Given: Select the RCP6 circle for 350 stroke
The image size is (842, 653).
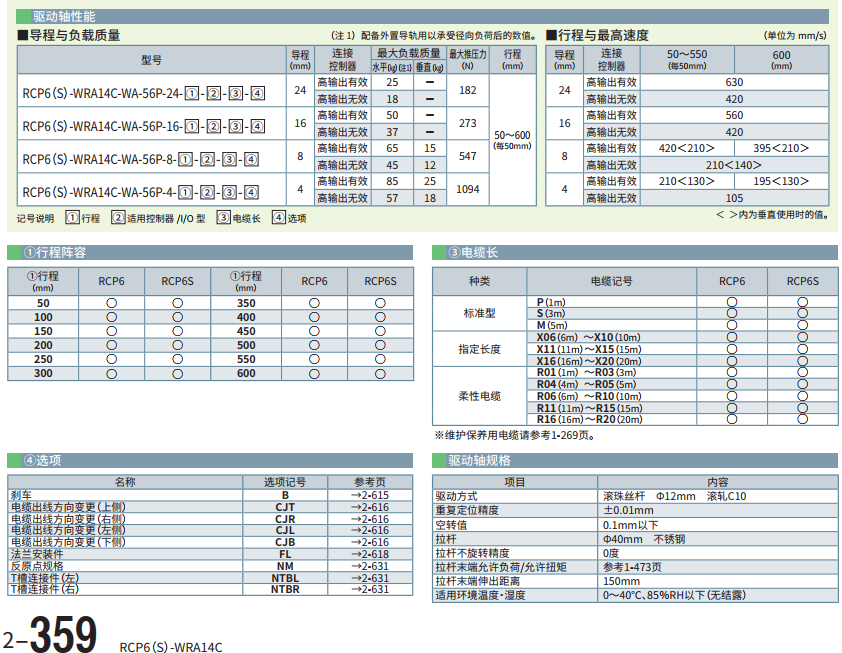Looking at the screenshot, I should [314, 302].
